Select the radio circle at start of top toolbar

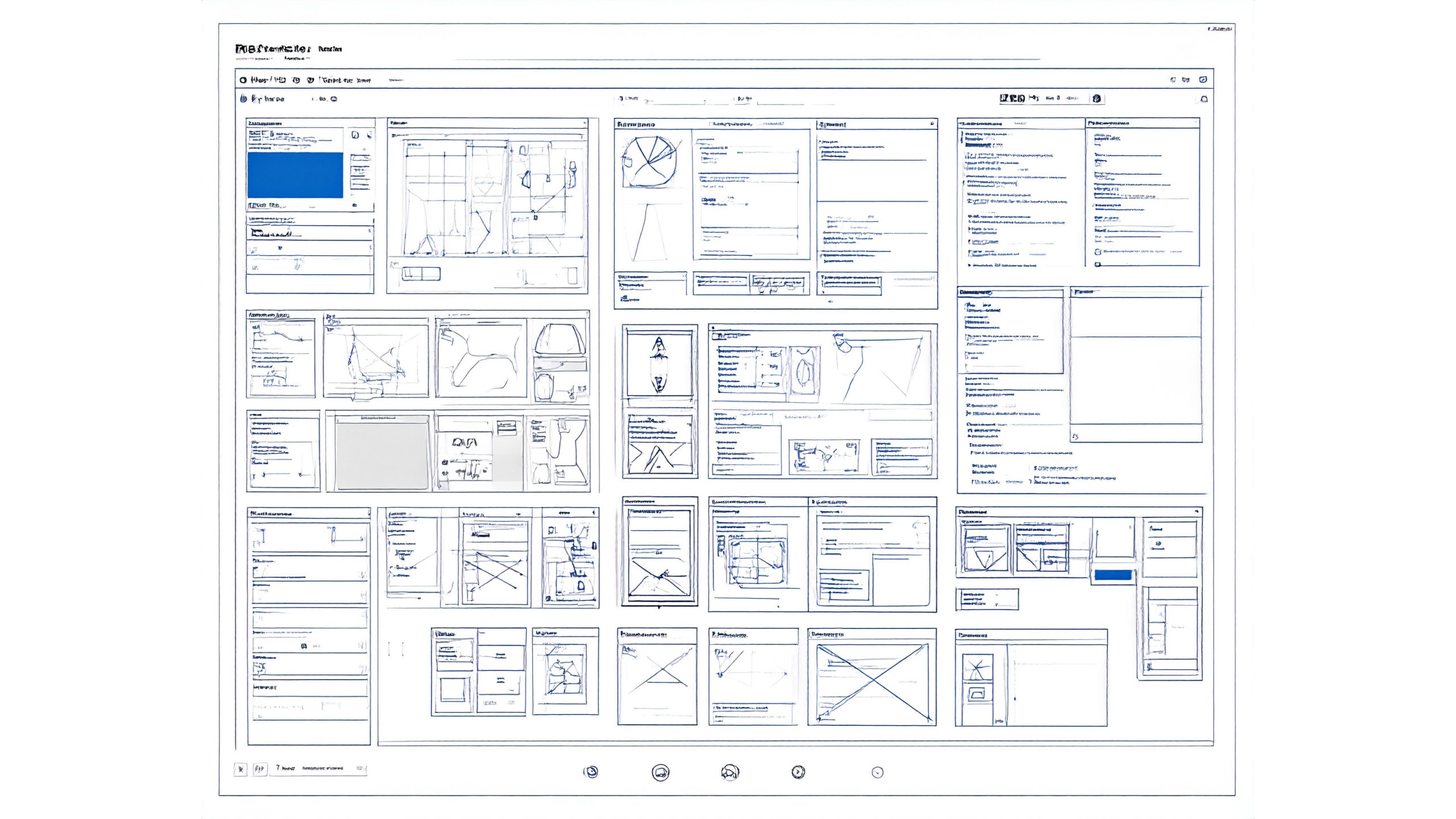point(243,80)
